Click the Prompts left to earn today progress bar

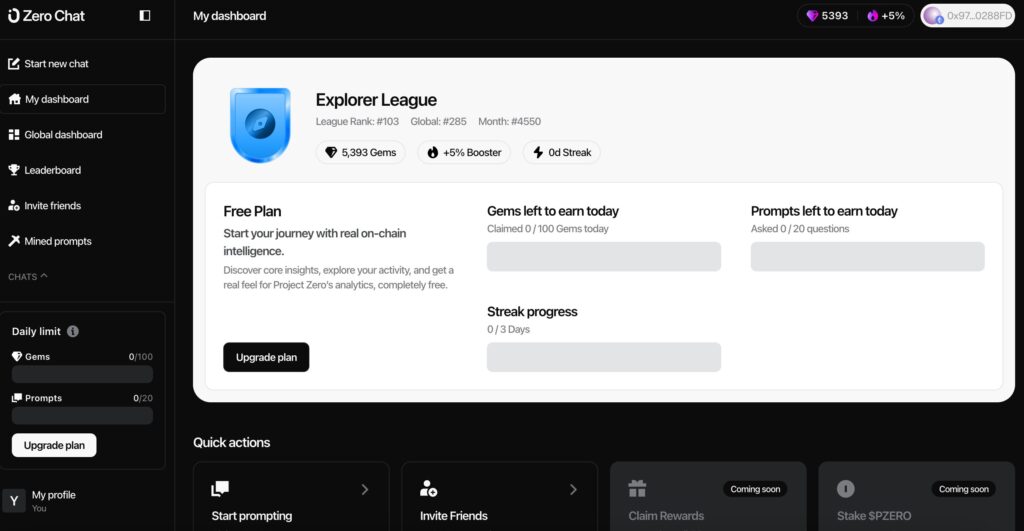point(867,257)
